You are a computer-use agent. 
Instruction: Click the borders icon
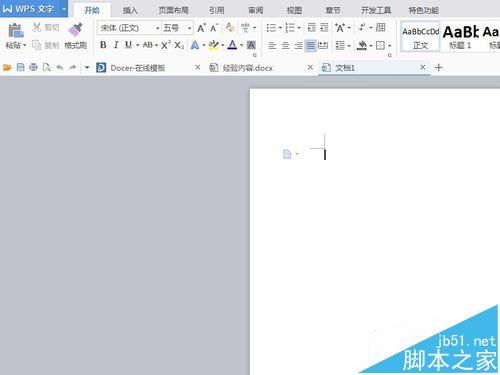coord(380,45)
